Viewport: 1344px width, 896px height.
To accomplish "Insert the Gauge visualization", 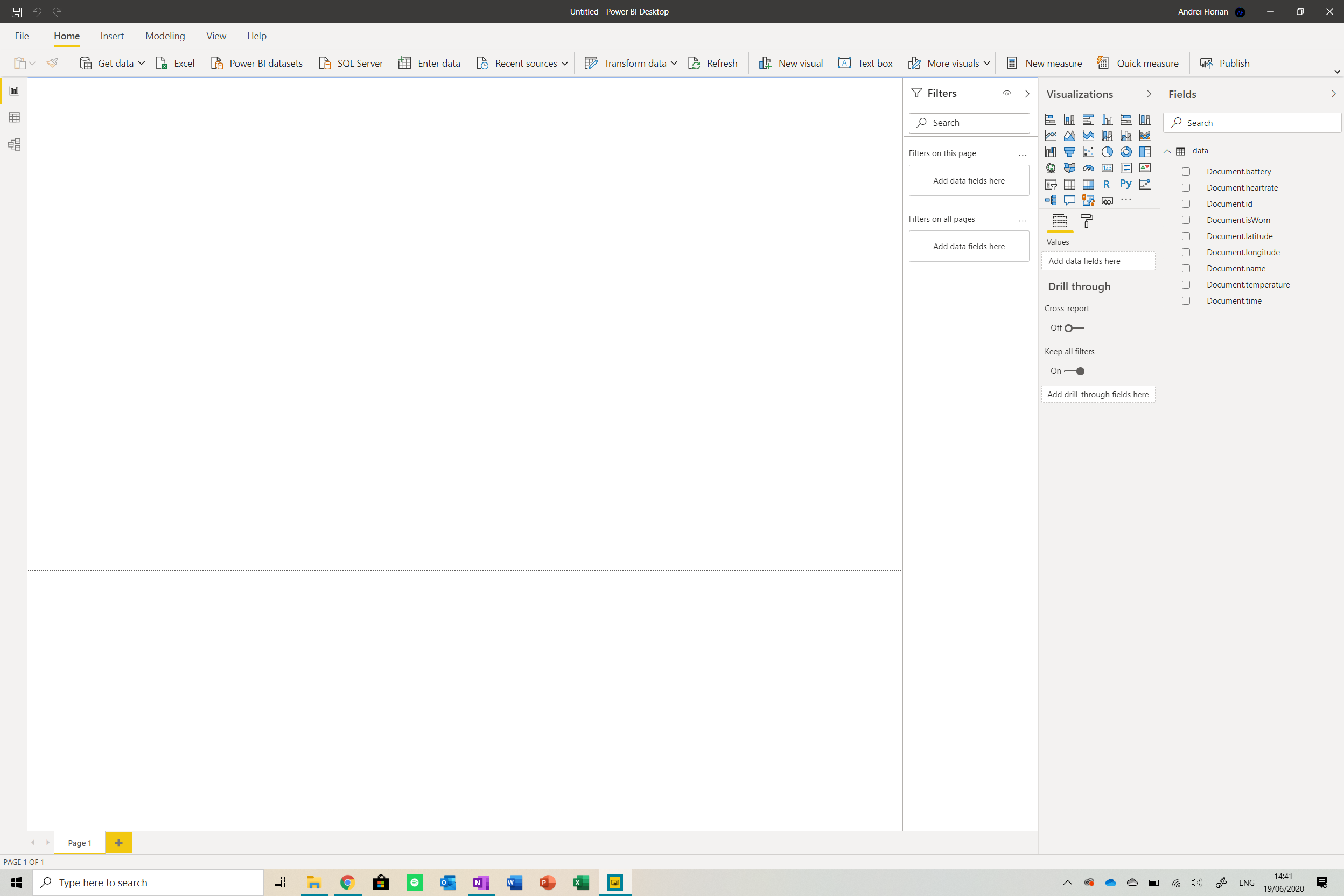I will [x=1088, y=168].
